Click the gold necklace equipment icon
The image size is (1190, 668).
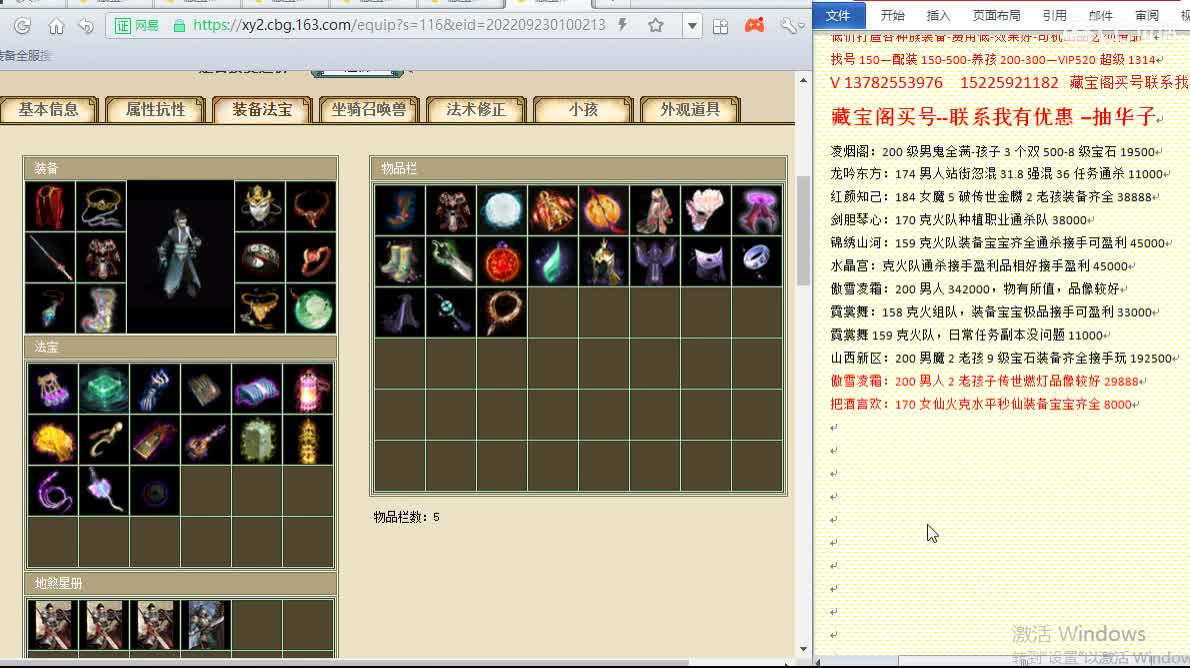(102, 206)
